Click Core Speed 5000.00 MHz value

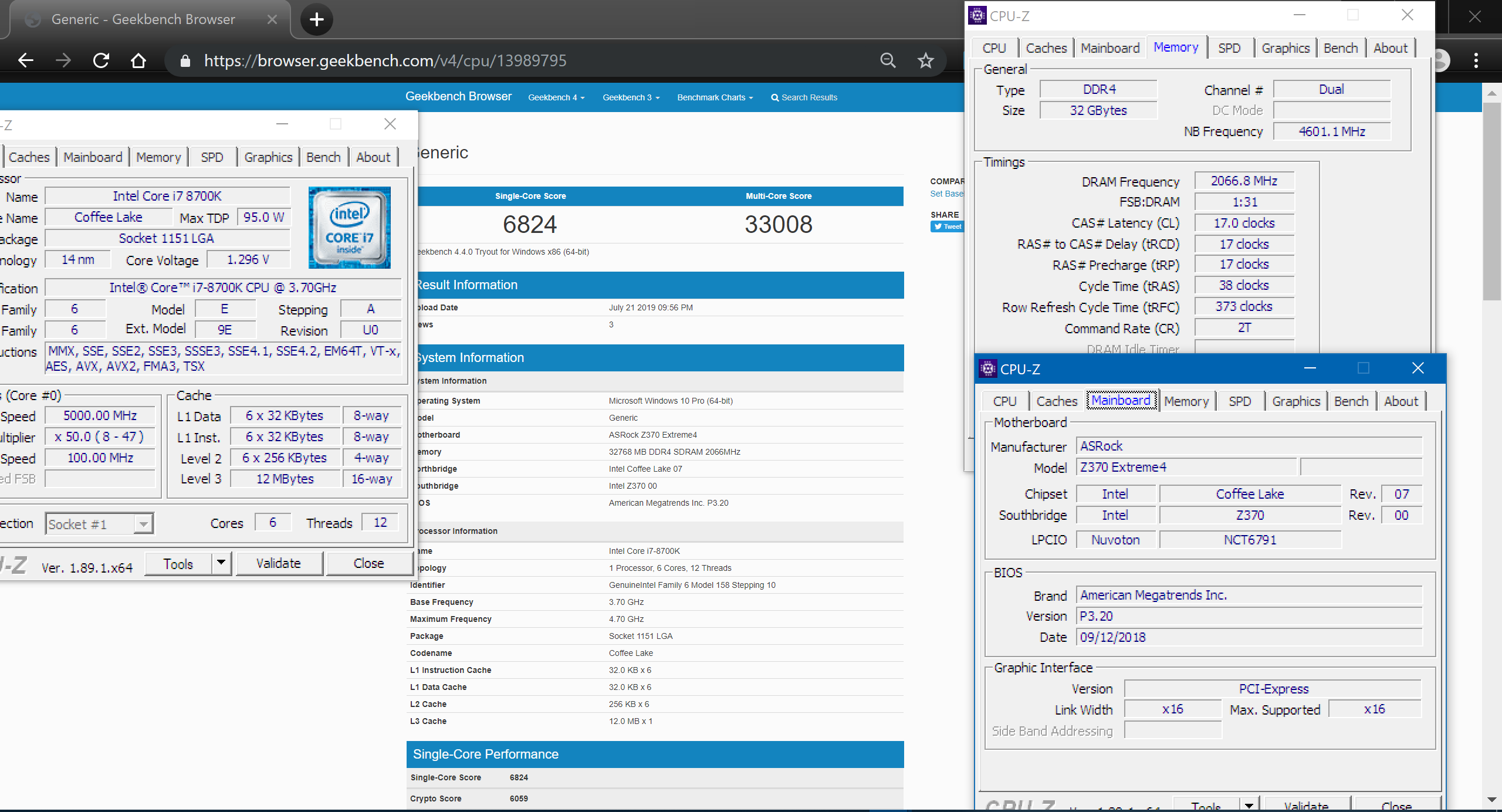tap(100, 415)
